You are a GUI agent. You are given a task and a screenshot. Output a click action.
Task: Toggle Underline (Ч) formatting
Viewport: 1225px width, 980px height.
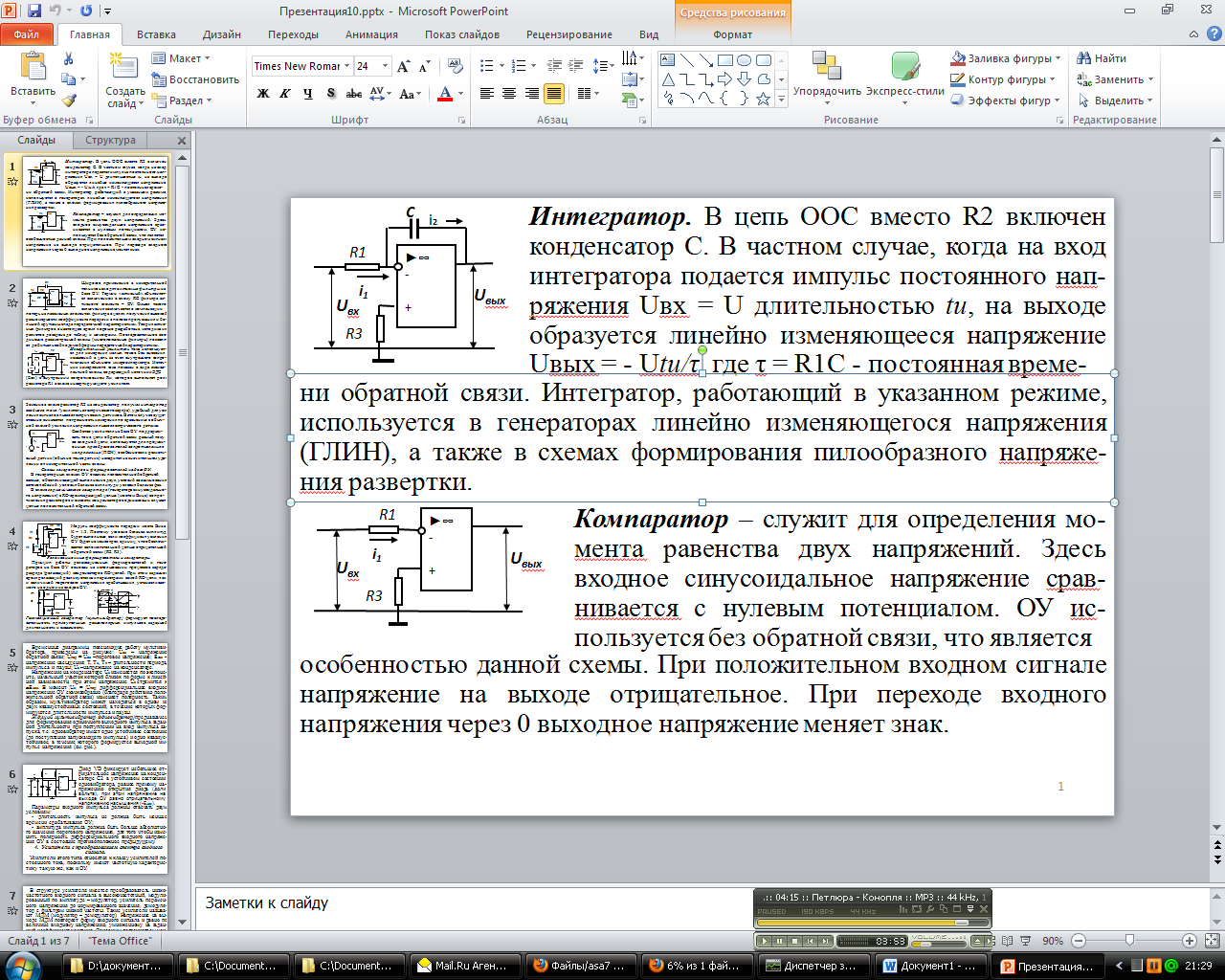(x=307, y=94)
